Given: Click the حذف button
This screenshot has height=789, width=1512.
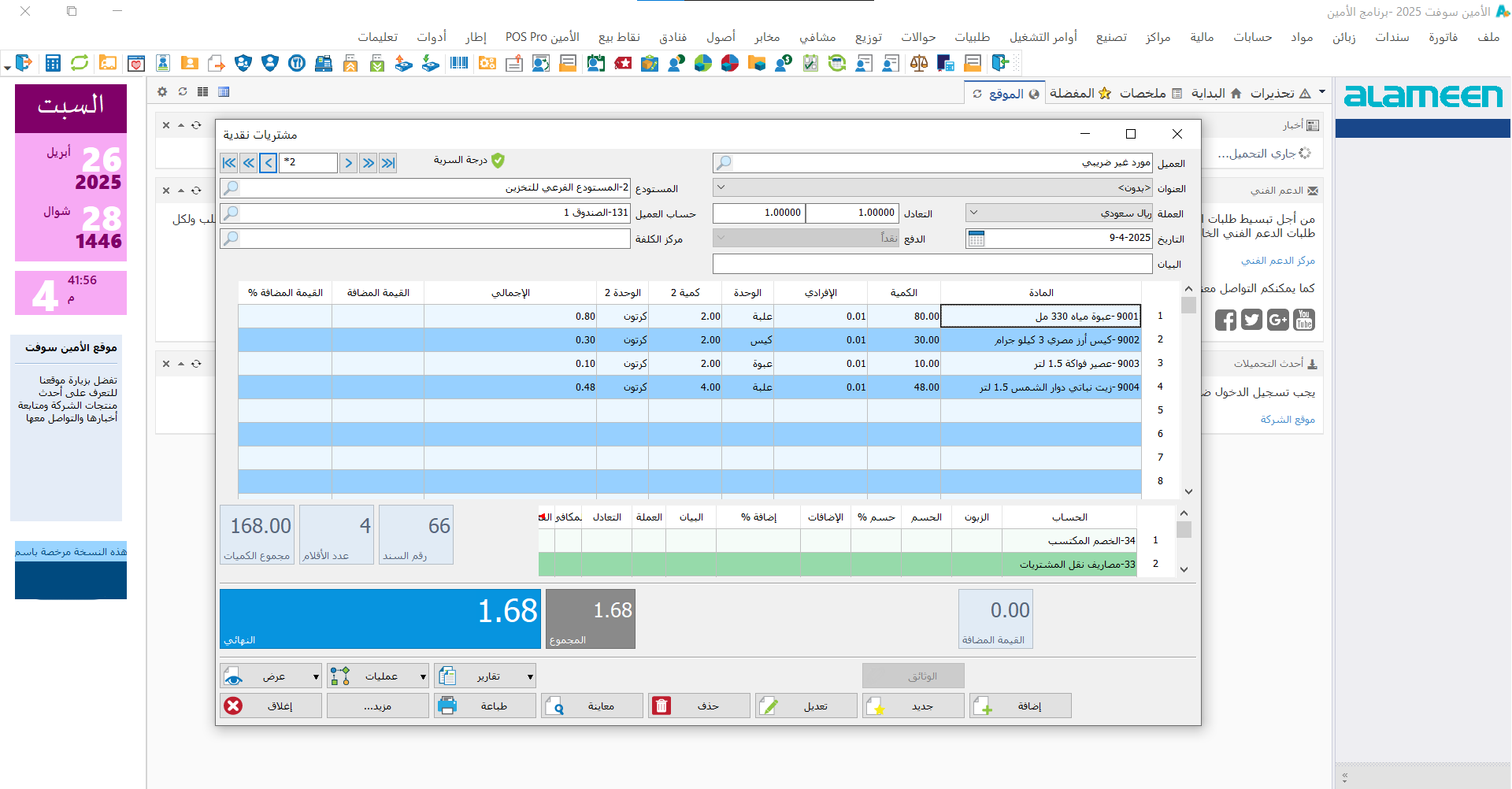Looking at the screenshot, I should tap(699, 706).
